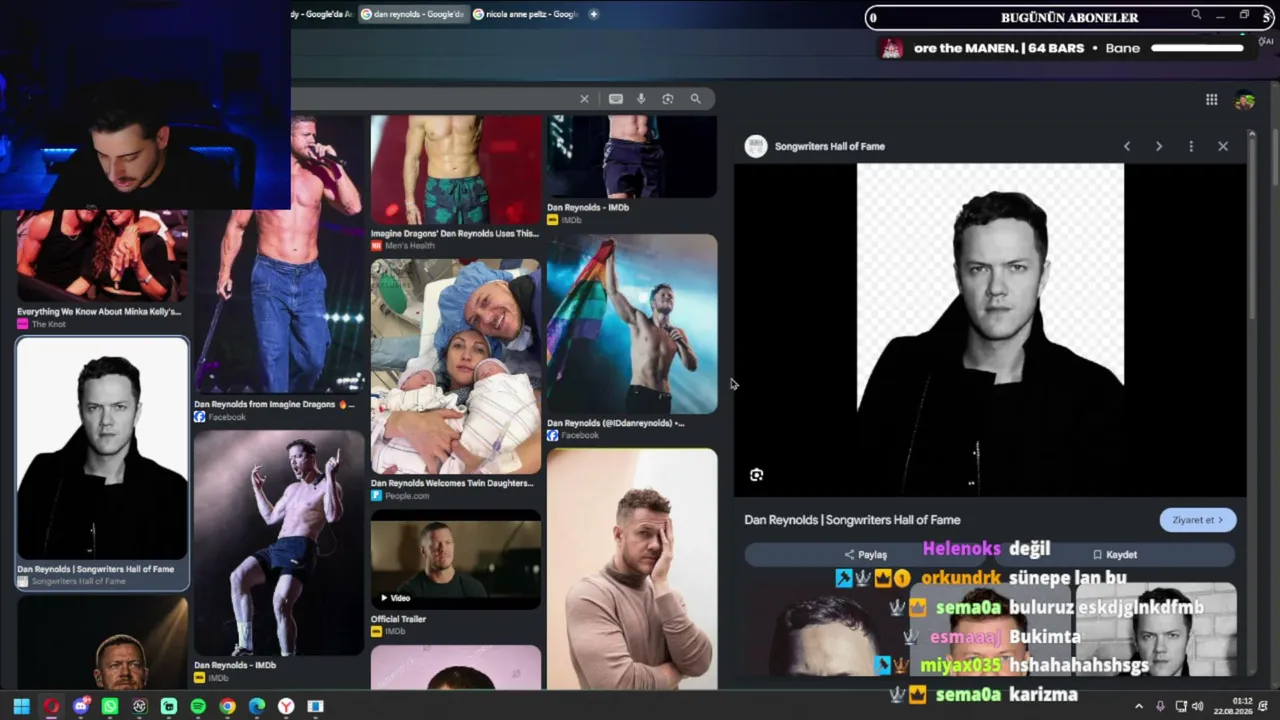Save the image with Kaydet button
Screen dimensions: 1280x720
[x=1115, y=554]
